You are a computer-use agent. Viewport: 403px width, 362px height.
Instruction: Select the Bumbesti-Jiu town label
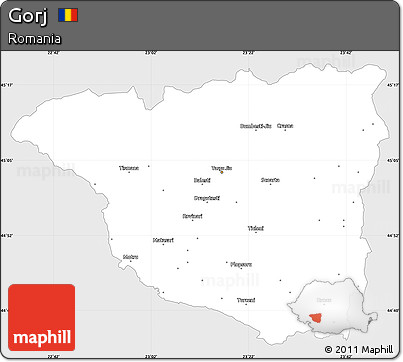(256, 126)
